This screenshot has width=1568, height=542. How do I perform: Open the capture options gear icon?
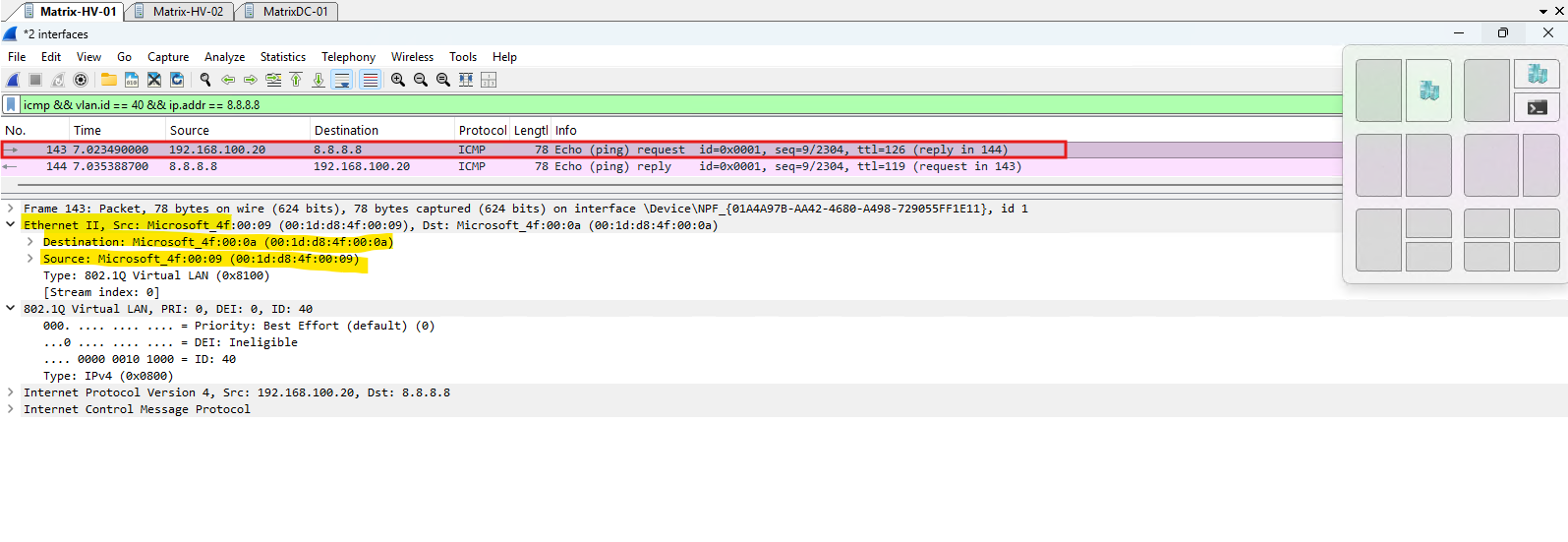click(81, 80)
